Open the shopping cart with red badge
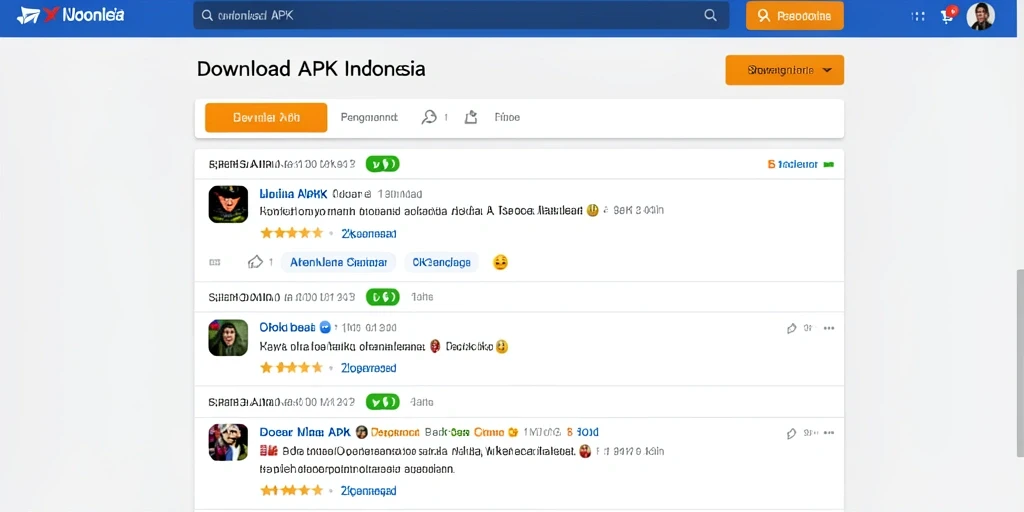The height and width of the screenshot is (512, 1024). click(948, 15)
